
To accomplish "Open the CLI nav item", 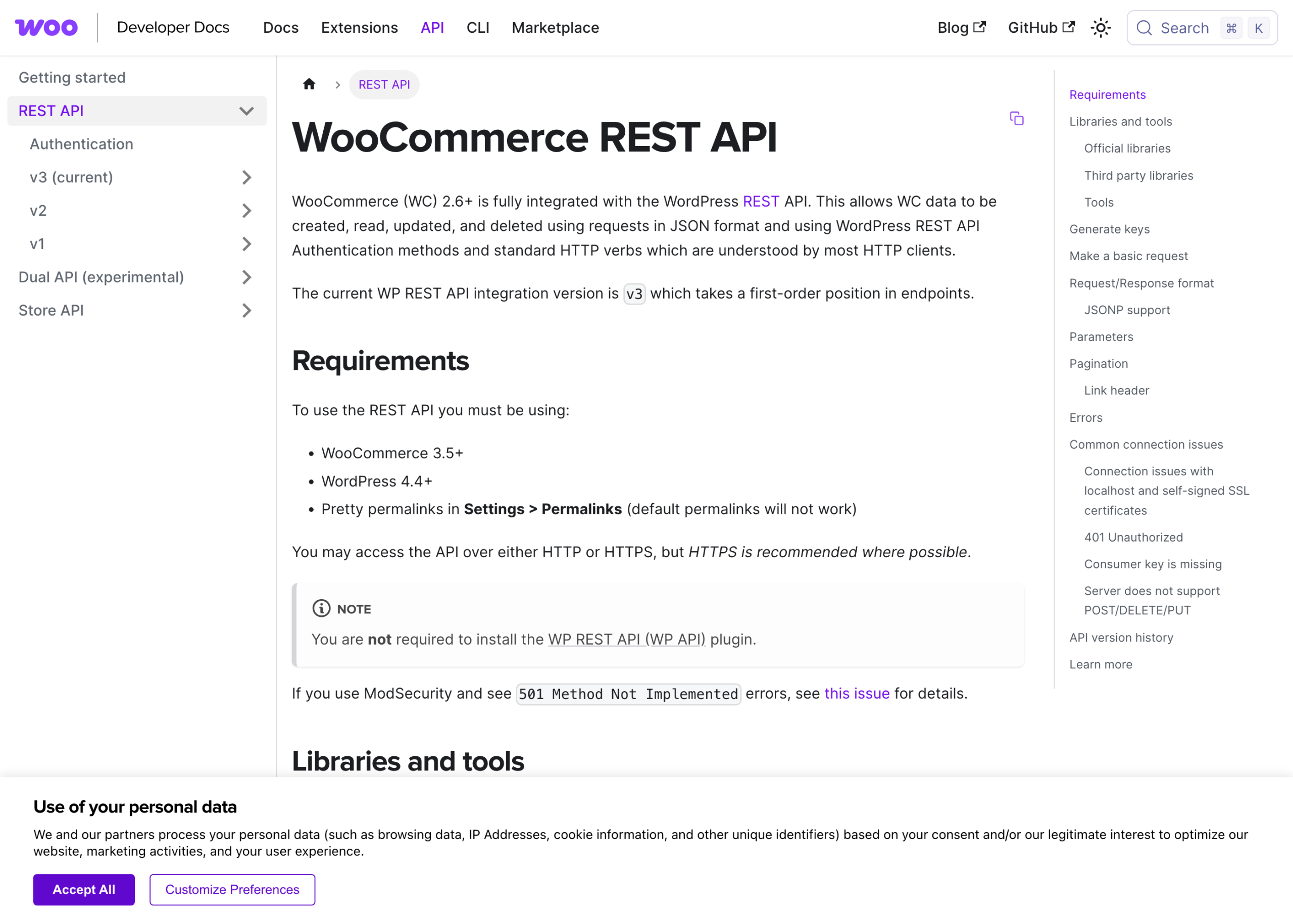I will [478, 27].
